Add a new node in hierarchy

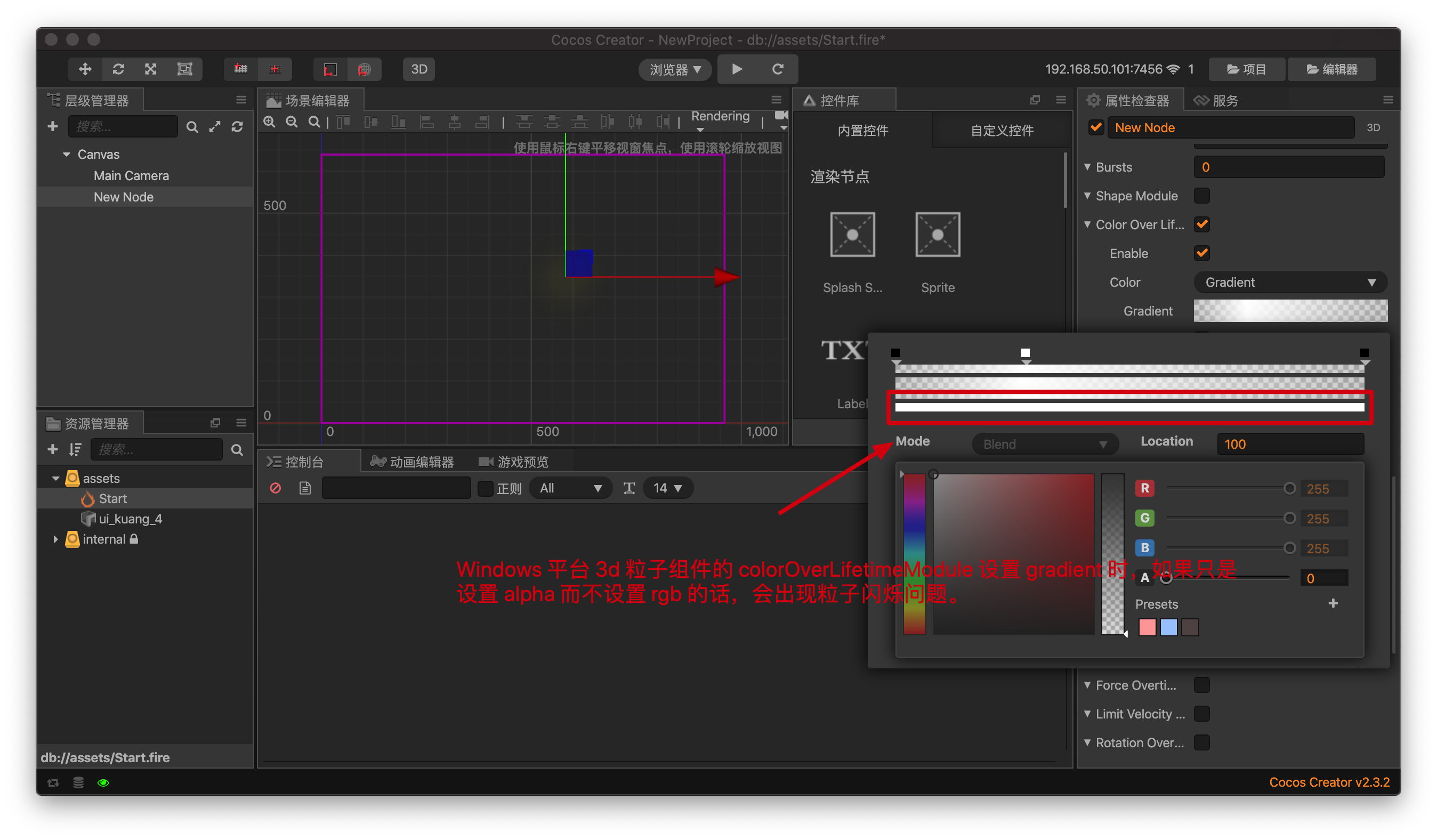(x=52, y=126)
